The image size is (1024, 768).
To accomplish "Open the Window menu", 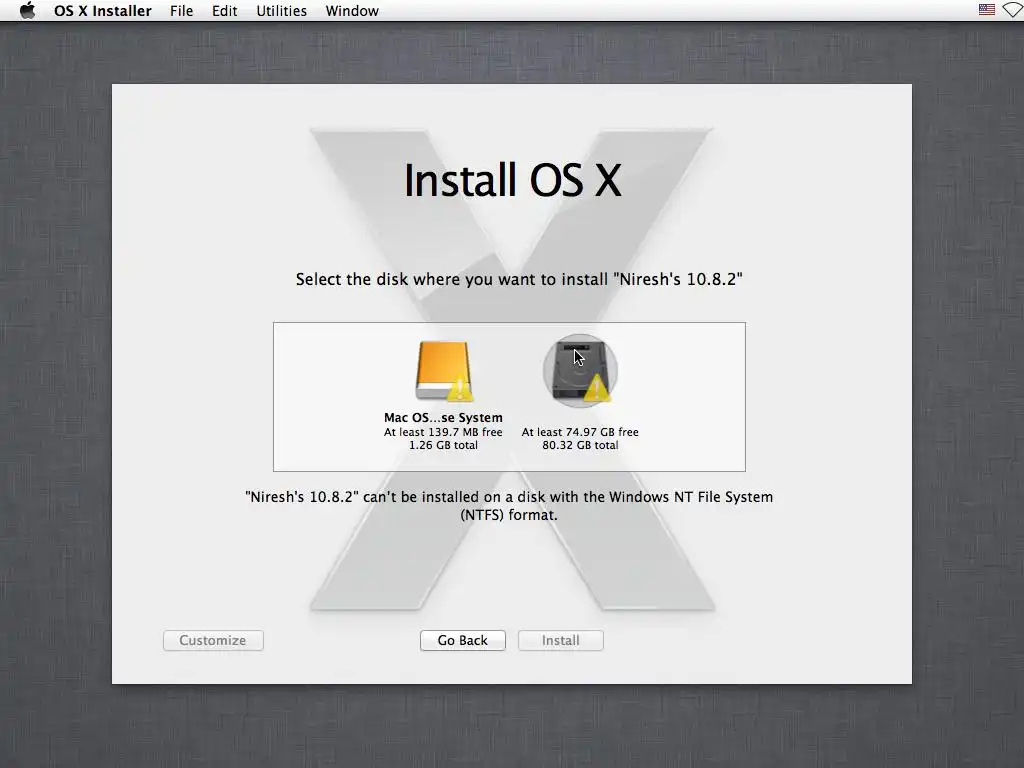I will [352, 11].
